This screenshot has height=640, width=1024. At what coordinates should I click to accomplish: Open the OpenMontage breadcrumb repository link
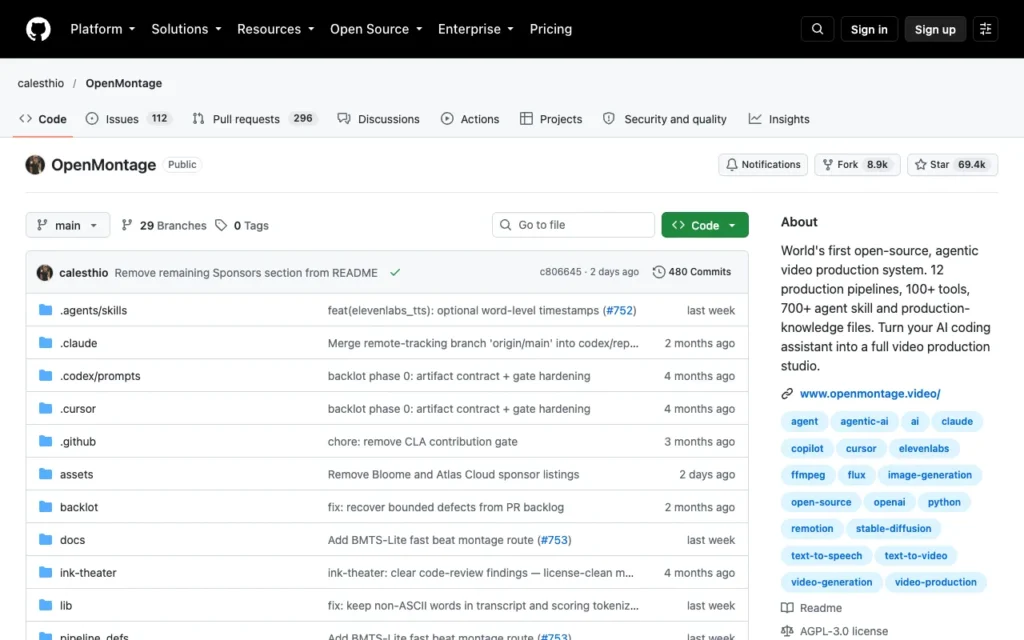[x=123, y=84]
